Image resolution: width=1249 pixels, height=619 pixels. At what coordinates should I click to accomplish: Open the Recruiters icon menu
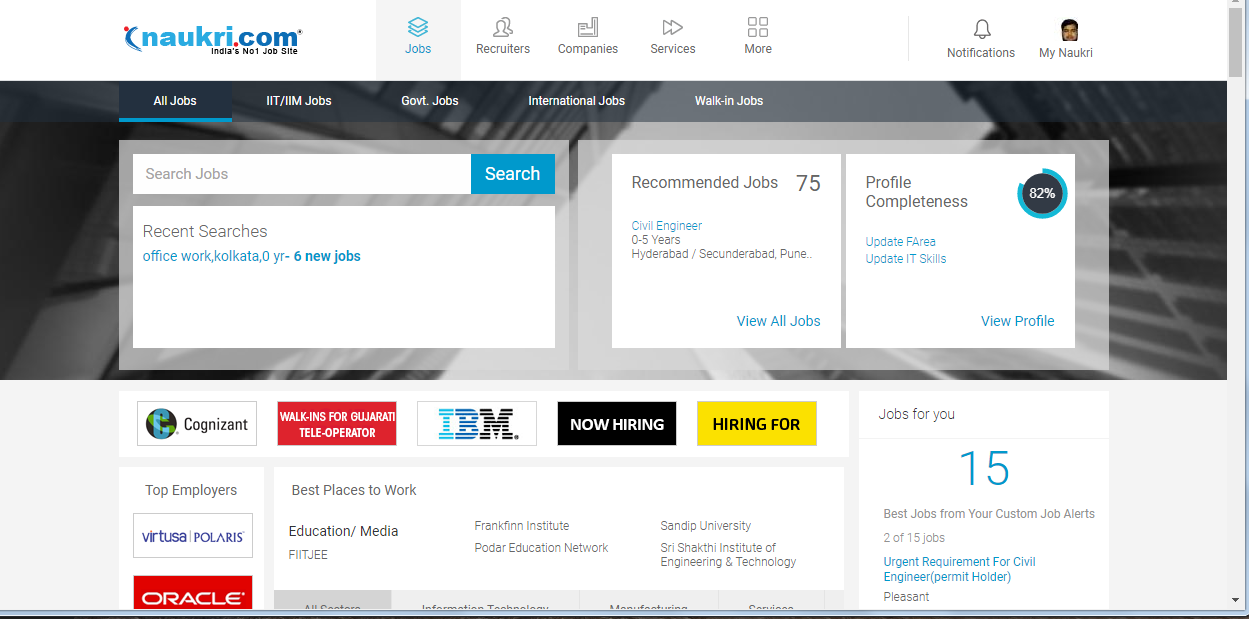coord(503,27)
